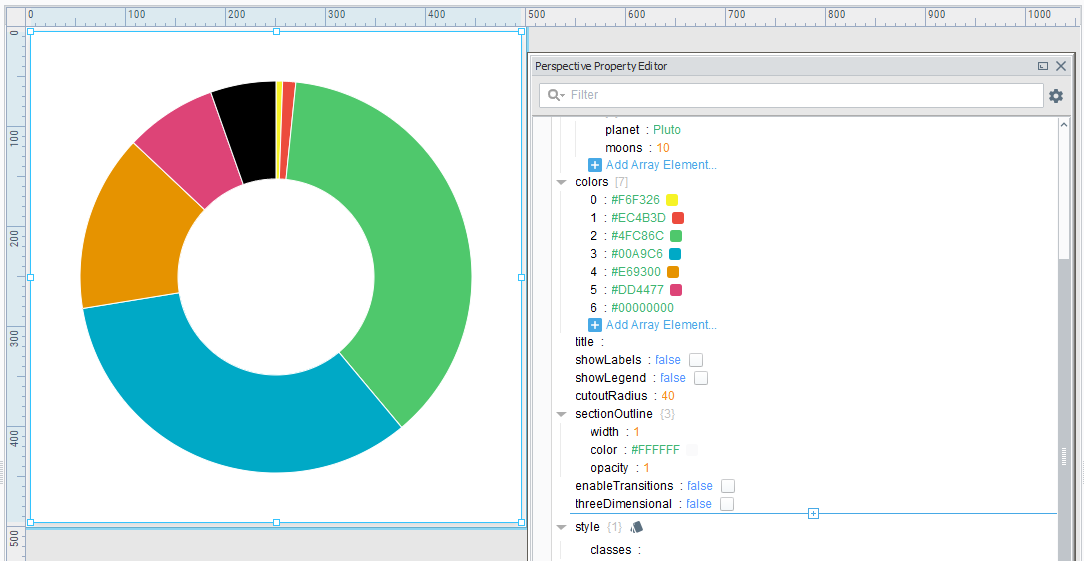Collapse the sectionOutline object

(561, 414)
